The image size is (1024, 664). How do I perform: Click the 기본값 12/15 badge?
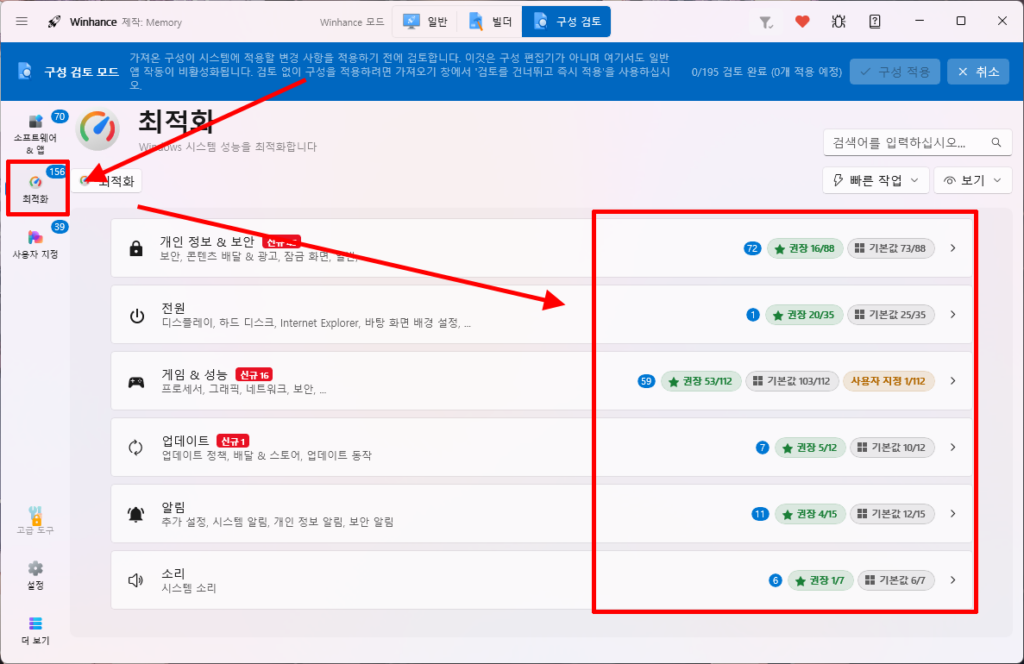click(891, 514)
